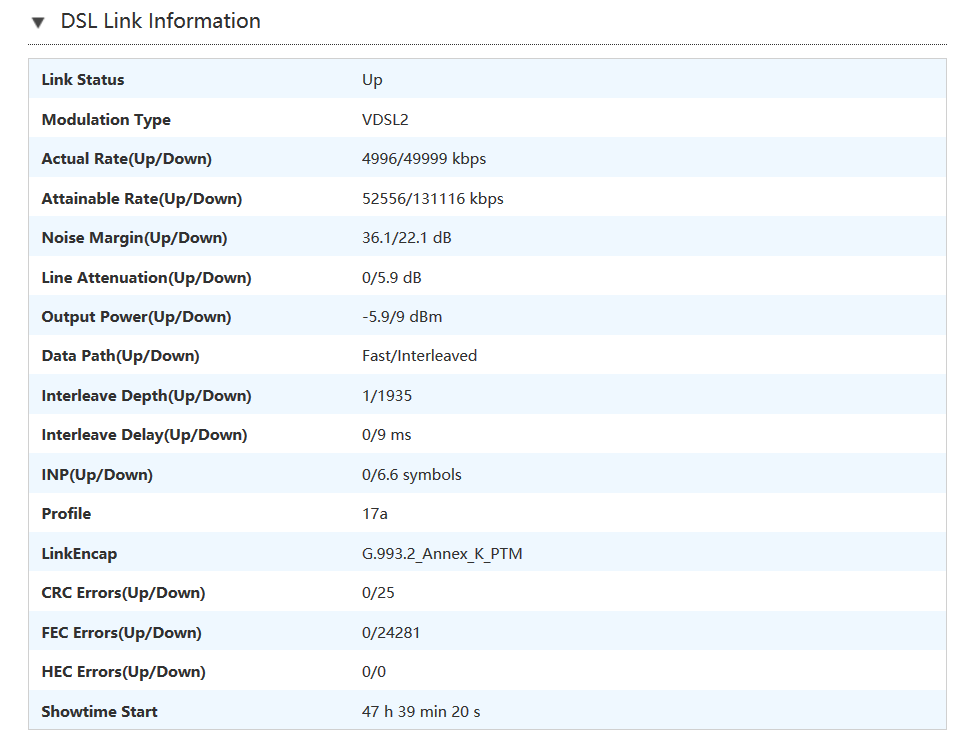Click the DSL Link Information heading
Image resolution: width=955 pixels, height=733 pixels.
160,21
